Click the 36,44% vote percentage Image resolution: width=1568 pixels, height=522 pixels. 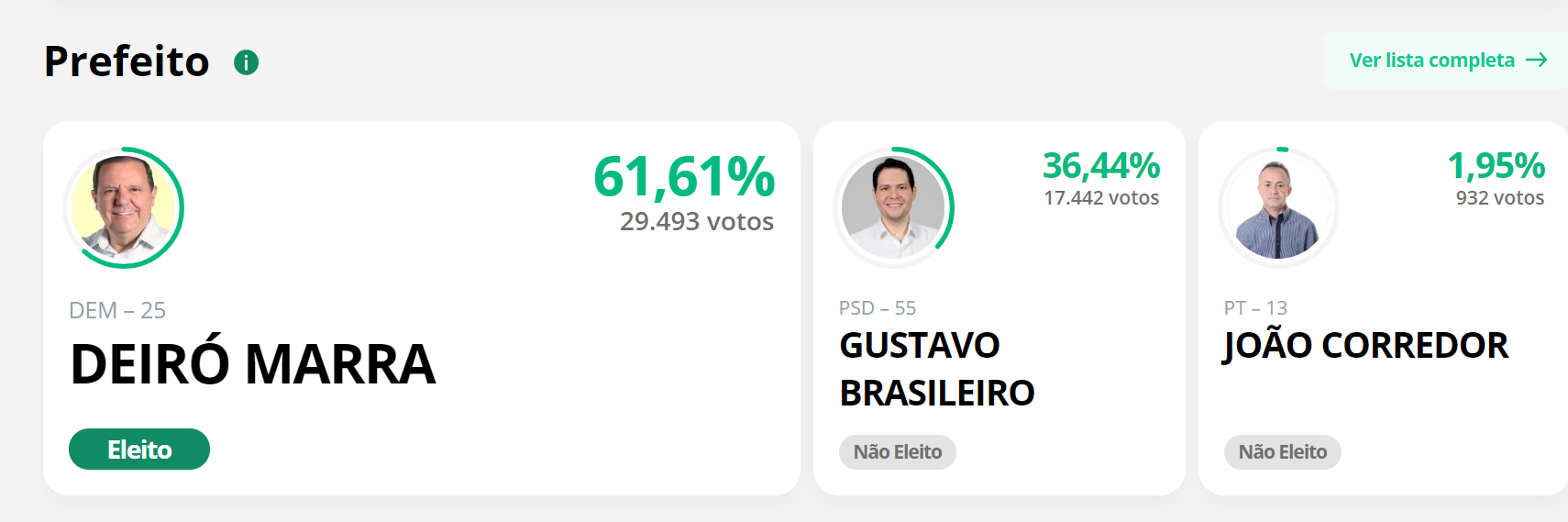point(1101,166)
